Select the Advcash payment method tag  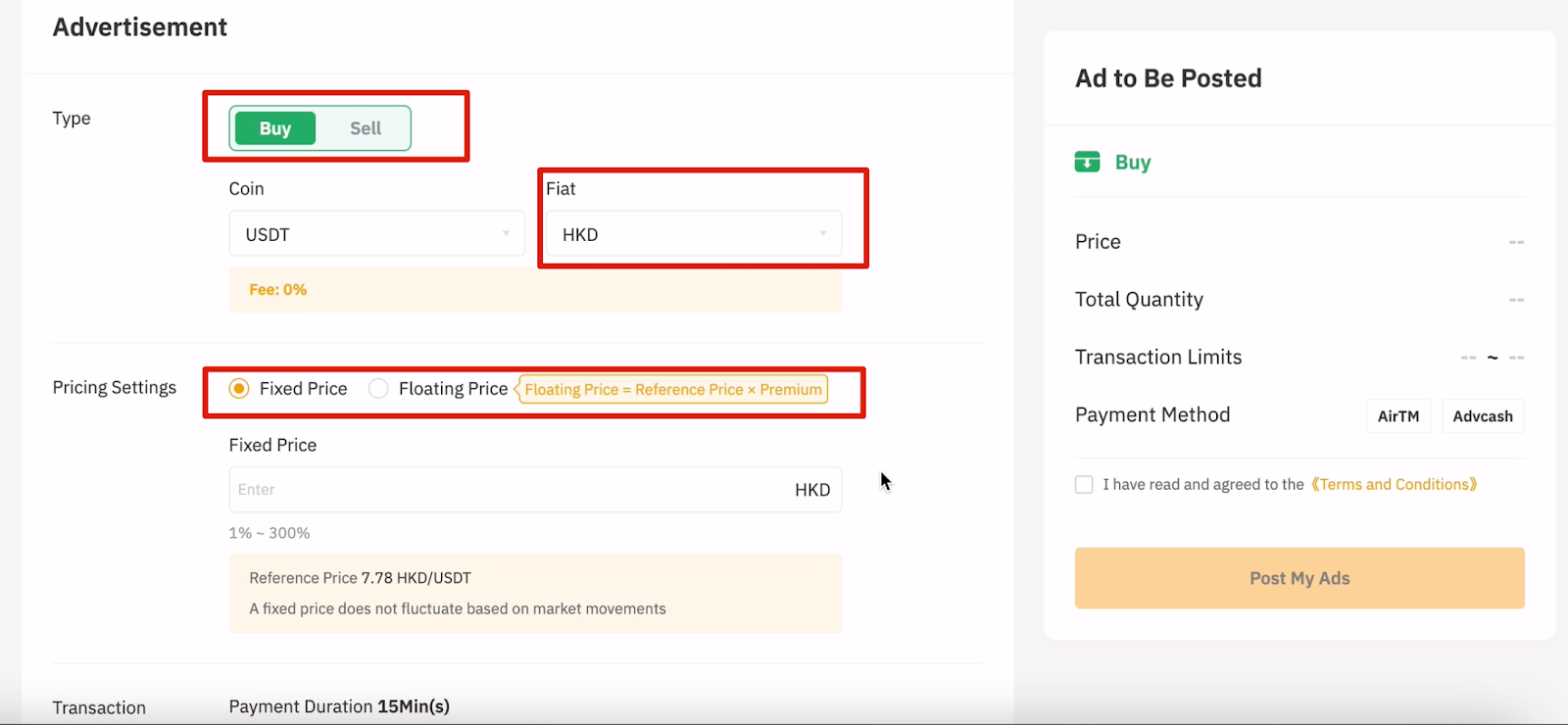[1483, 416]
